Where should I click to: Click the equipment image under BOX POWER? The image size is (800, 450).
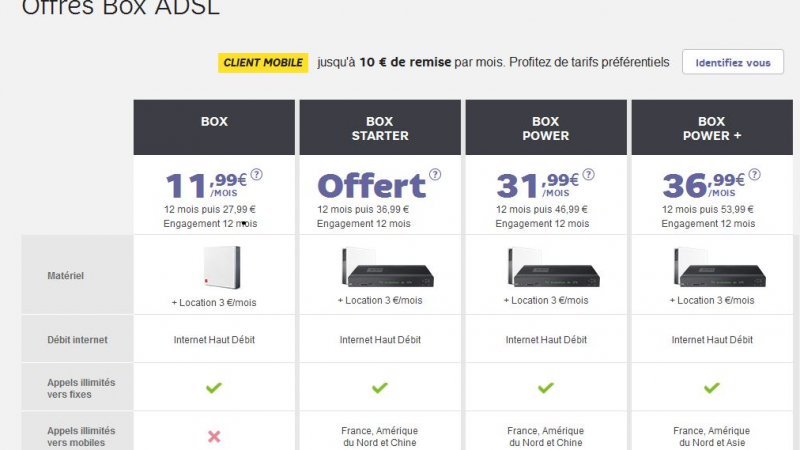pyautogui.click(x=545, y=267)
